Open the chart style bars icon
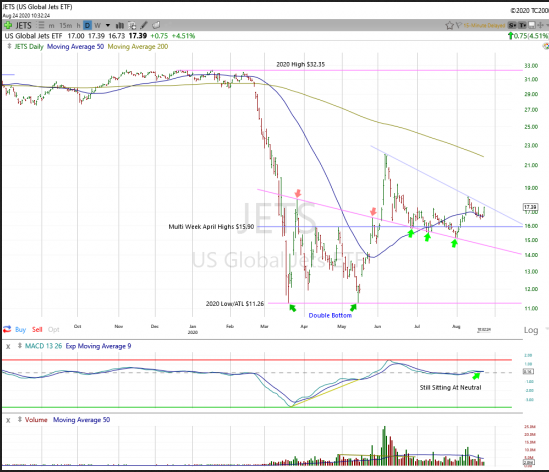The image size is (549, 472). 120,25
